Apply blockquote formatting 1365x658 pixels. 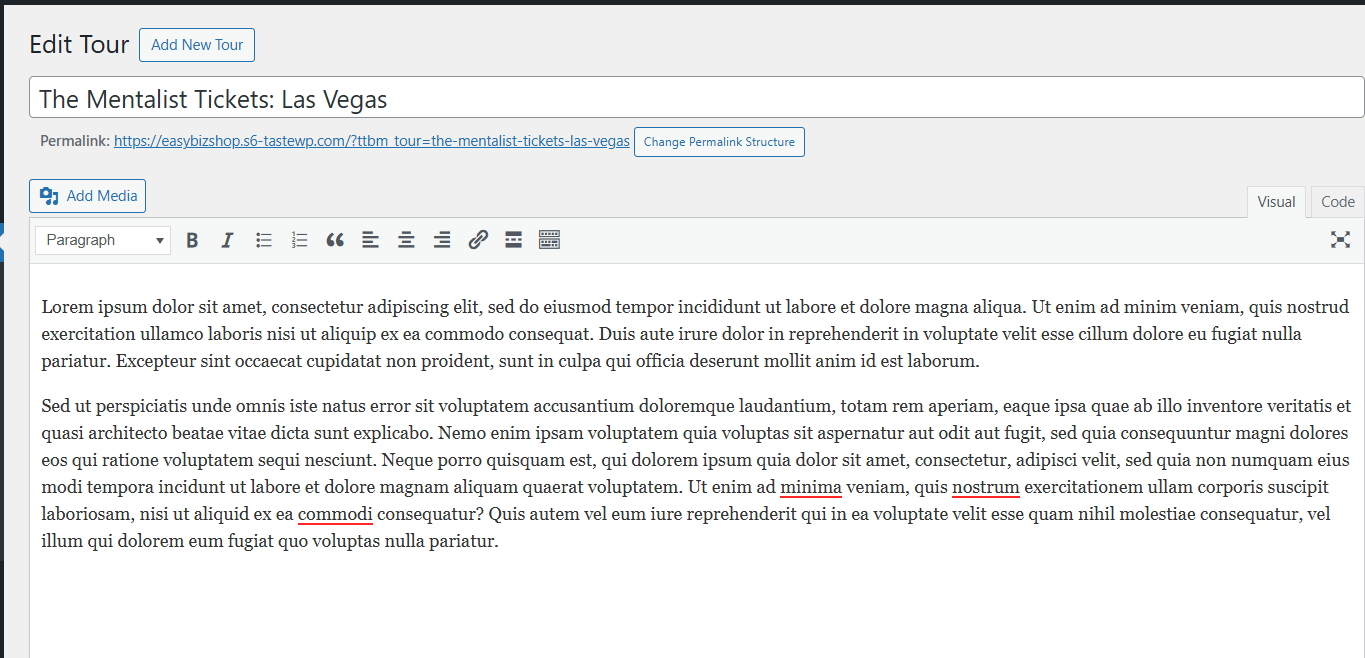[x=335, y=240]
